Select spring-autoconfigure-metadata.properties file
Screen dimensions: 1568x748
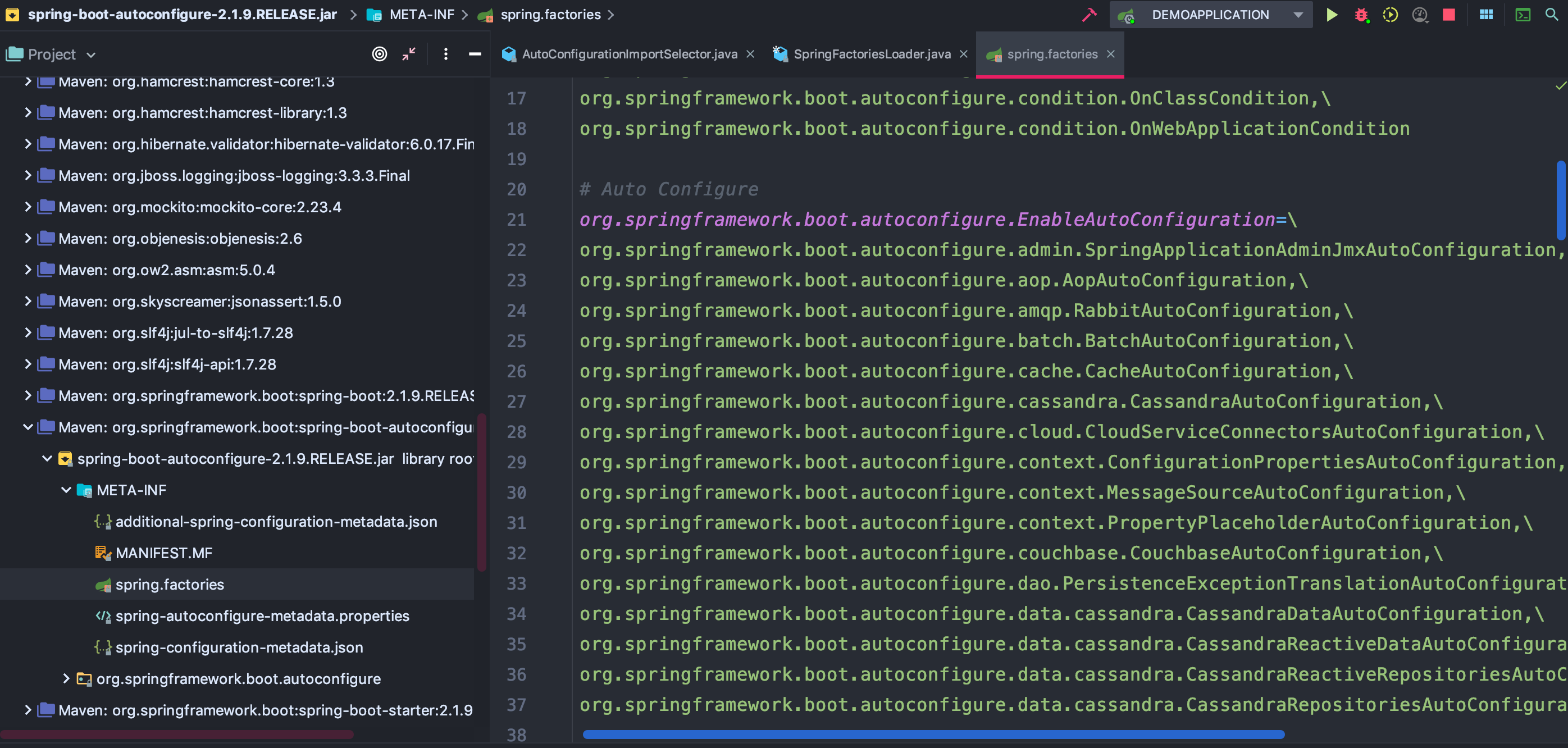(262, 616)
